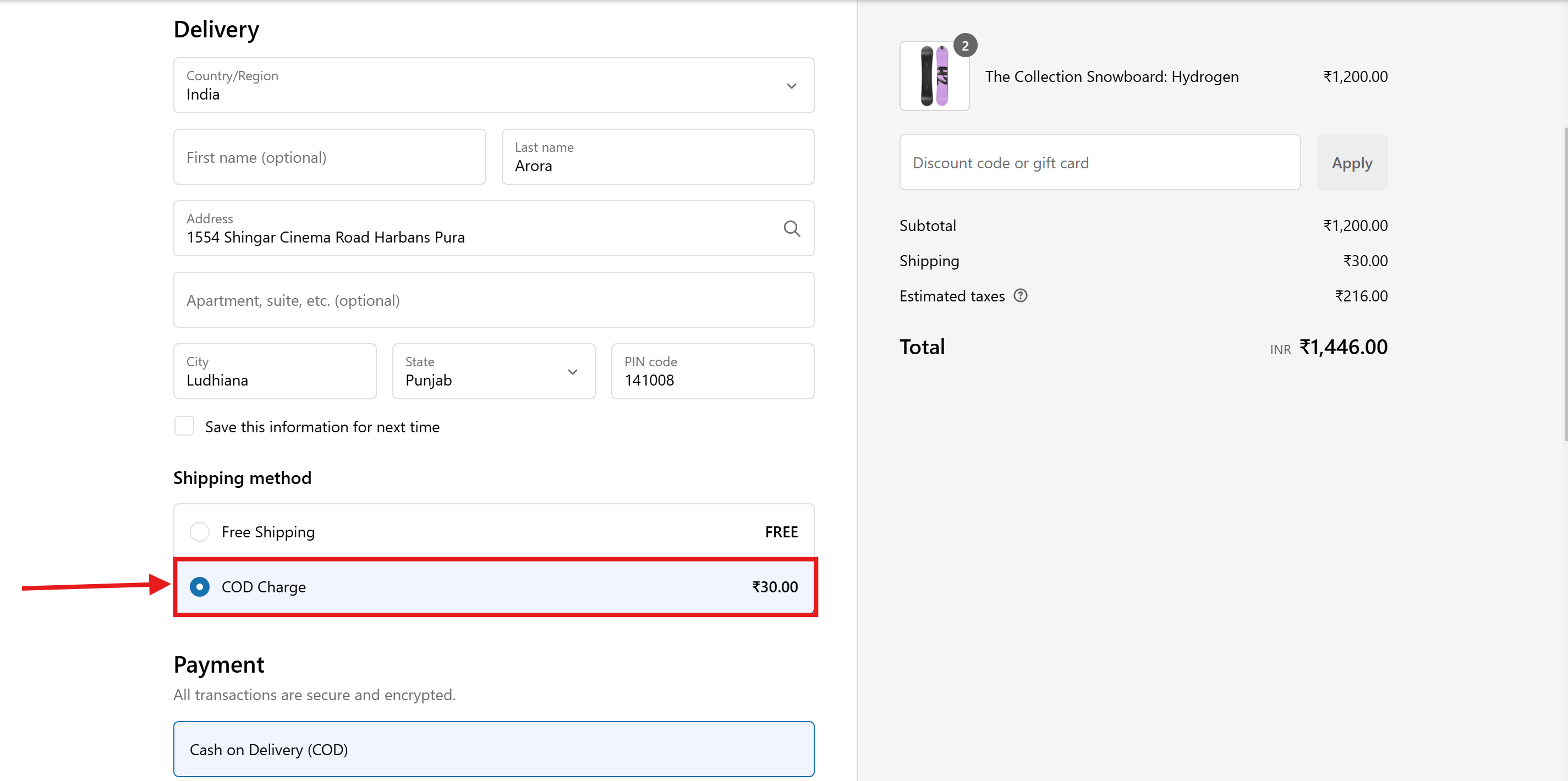Click the Estimated taxes help icon
Viewport: 1568px width, 781px height.
click(1020, 296)
